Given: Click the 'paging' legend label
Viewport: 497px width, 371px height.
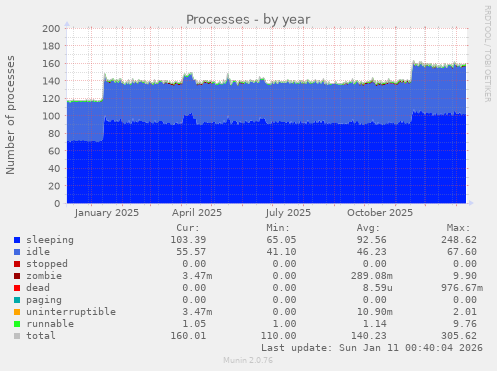Looking at the screenshot, I should pos(44,300).
